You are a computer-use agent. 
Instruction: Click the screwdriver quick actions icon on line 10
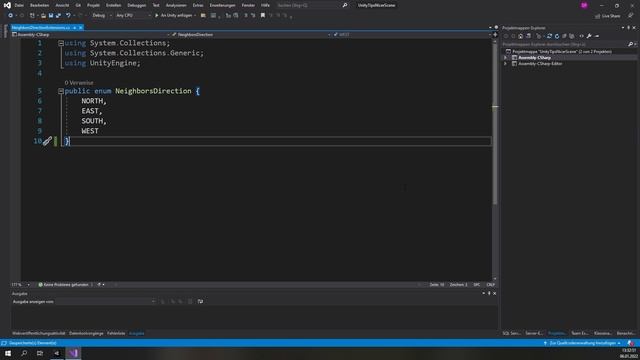click(47, 141)
